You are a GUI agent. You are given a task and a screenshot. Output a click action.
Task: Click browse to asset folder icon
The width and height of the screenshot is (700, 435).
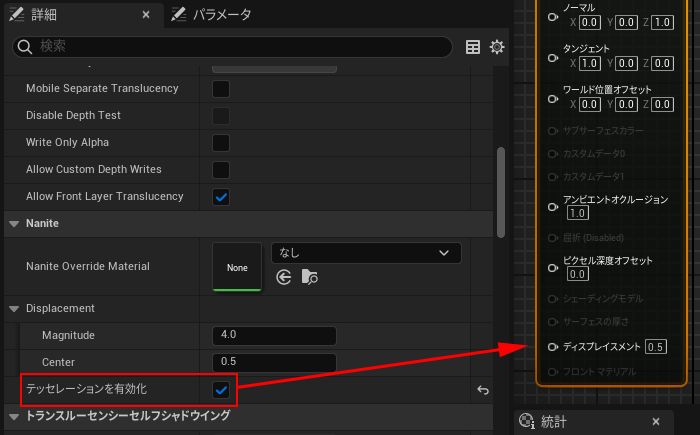coord(309,277)
